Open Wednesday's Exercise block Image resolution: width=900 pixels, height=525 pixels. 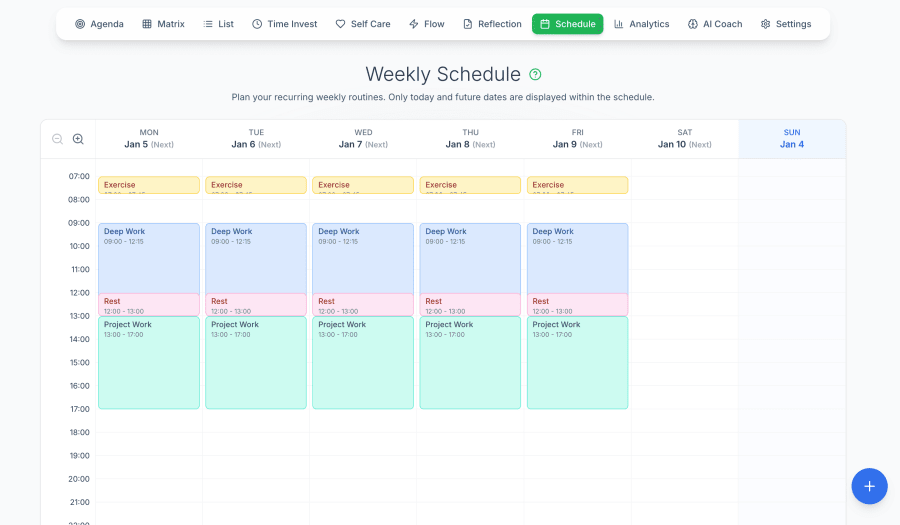pyautogui.click(x=363, y=185)
